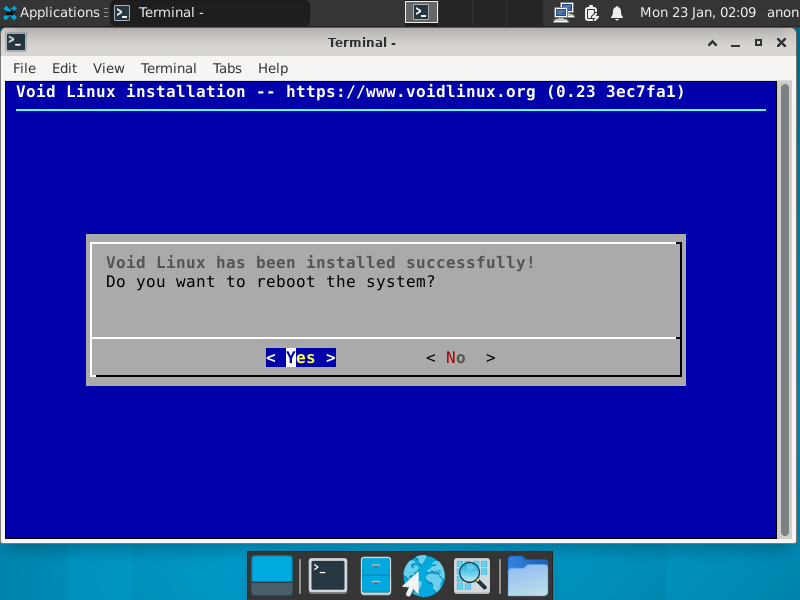Launch Web Browser globe icon in dock

point(423,576)
